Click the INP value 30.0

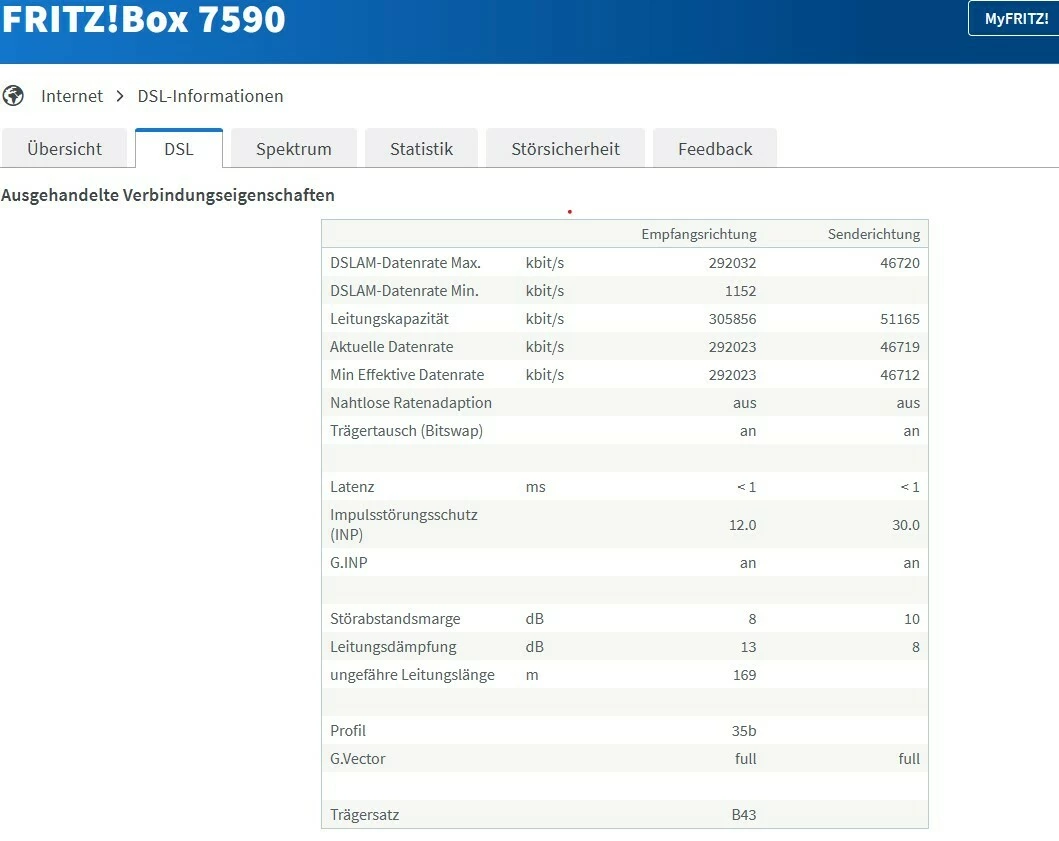click(x=906, y=525)
